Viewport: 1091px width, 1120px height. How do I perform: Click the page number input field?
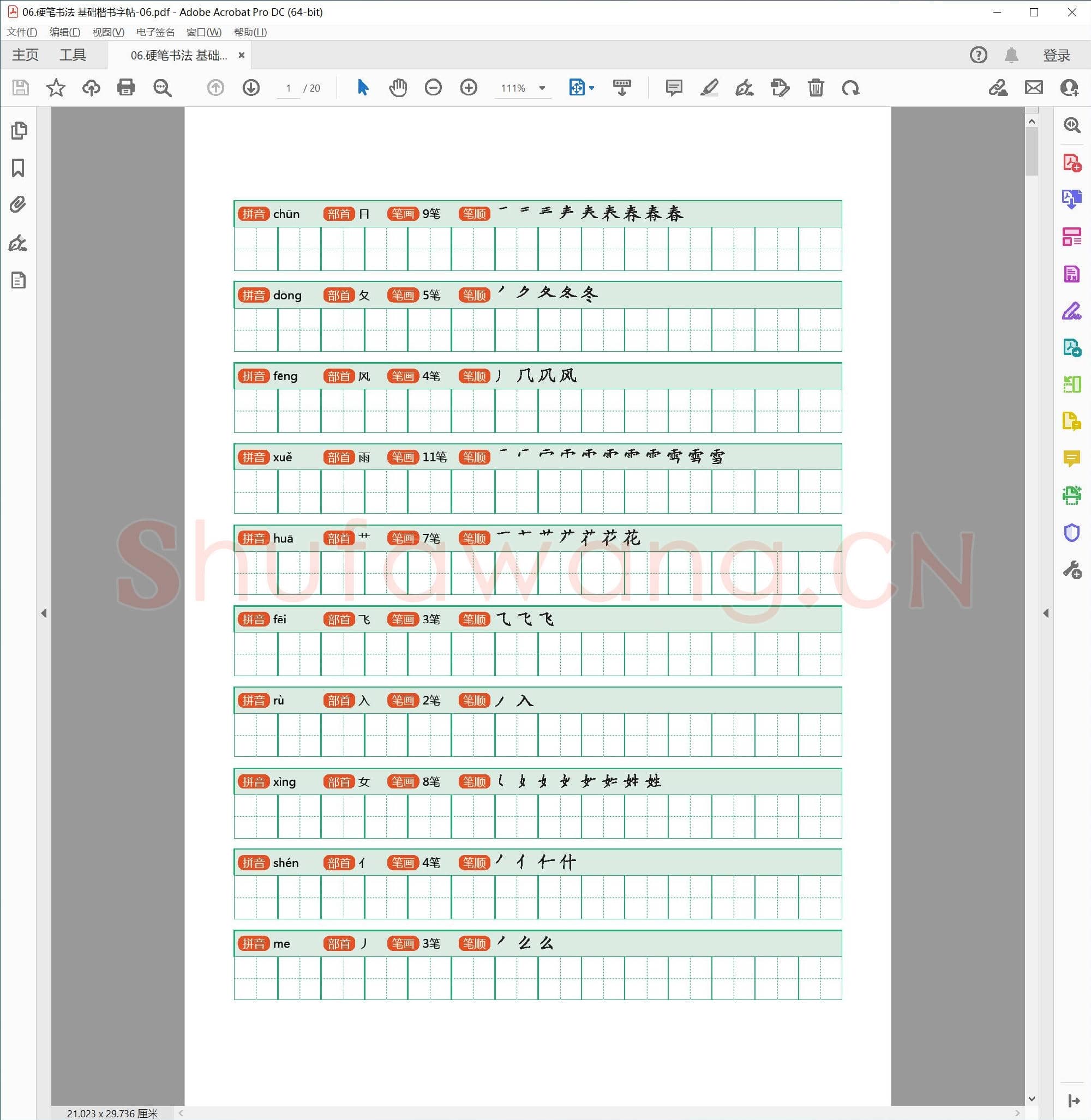(288, 88)
